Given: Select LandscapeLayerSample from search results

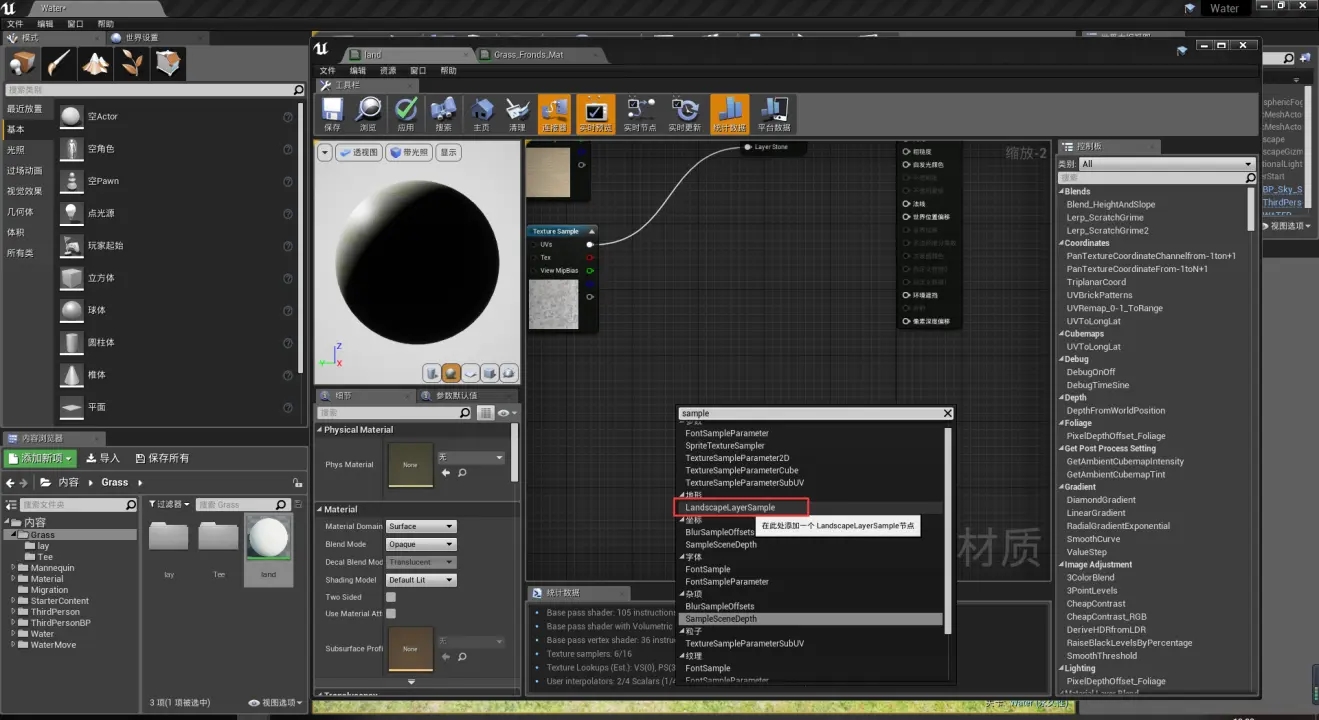Looking at the screenshot, I should tap(730, 508).
